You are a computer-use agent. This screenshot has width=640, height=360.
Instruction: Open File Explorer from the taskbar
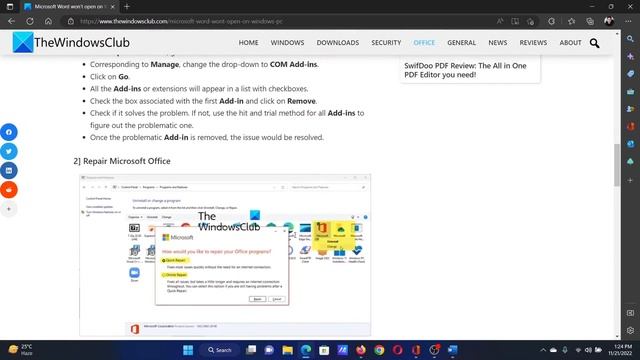pyautogui.click(x=287, y=350)
